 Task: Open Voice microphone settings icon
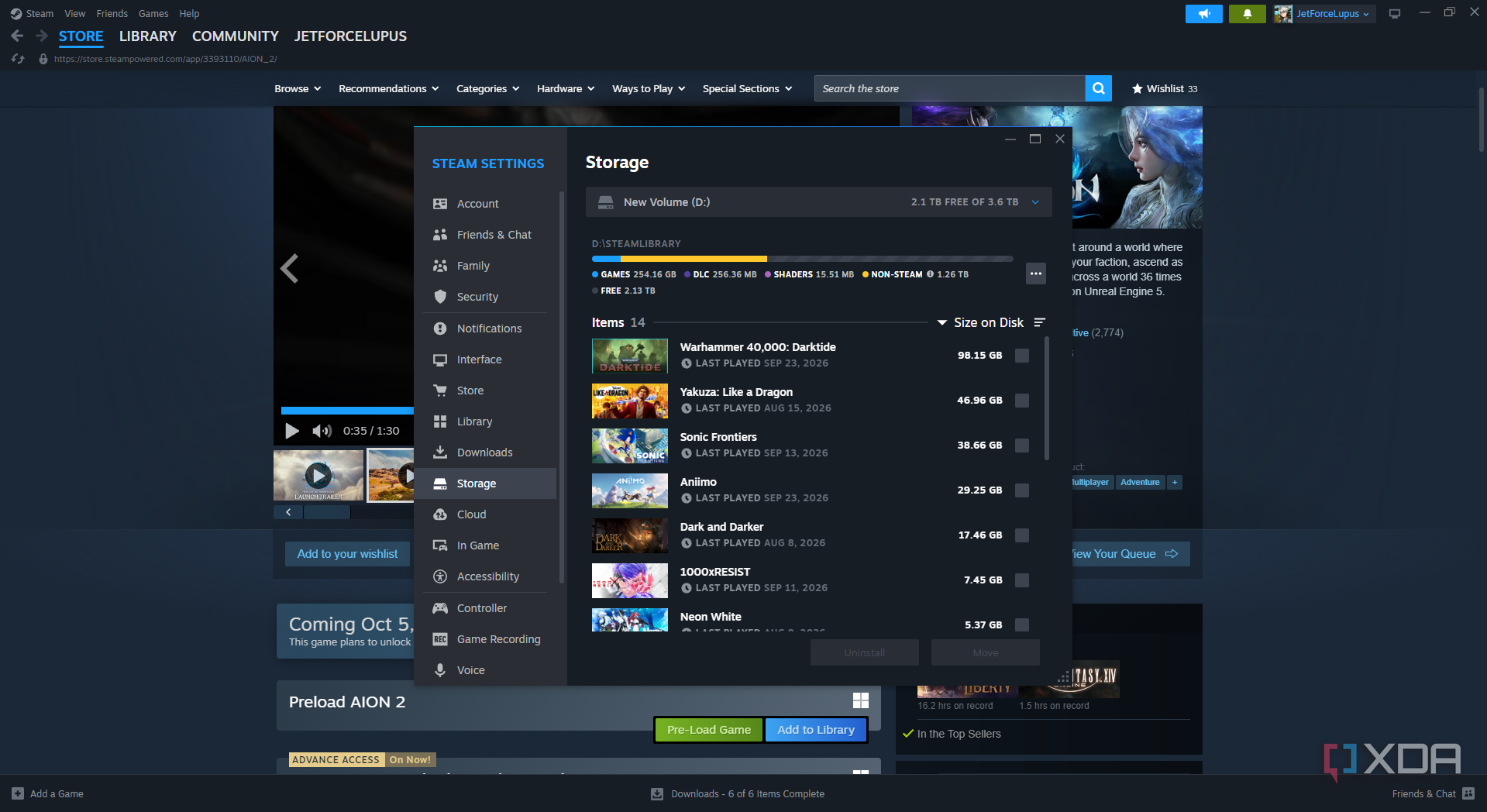[x=440, y=670]
